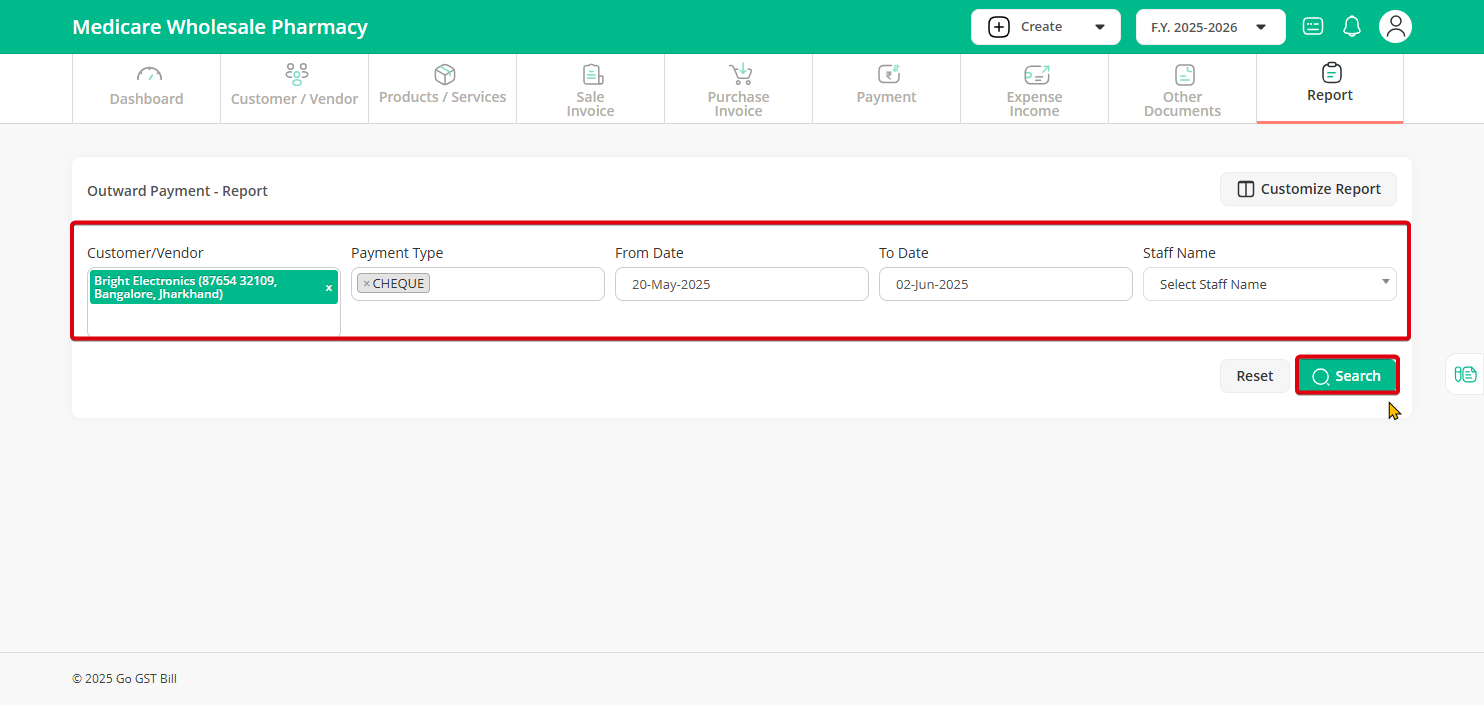Click the 'Outward Payment - Report' heading

178,191
